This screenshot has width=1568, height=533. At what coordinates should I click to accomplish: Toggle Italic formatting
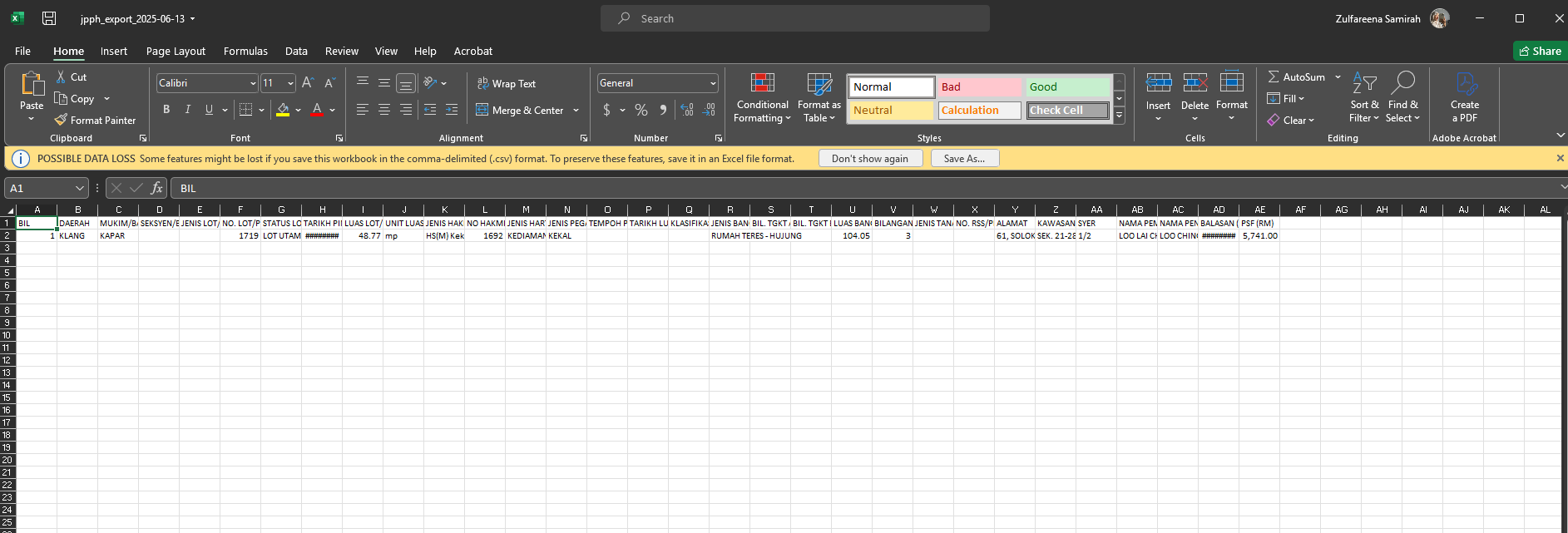188,110
